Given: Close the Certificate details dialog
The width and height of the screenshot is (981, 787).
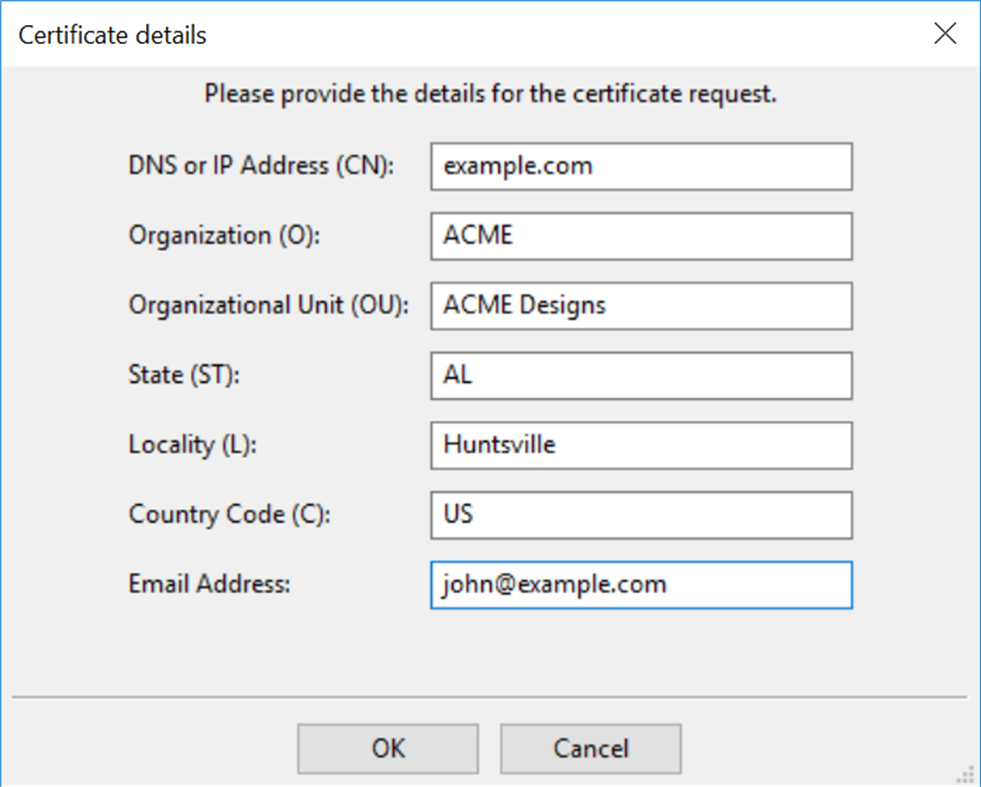Looking at the screenshot, I should click(944, 33).
